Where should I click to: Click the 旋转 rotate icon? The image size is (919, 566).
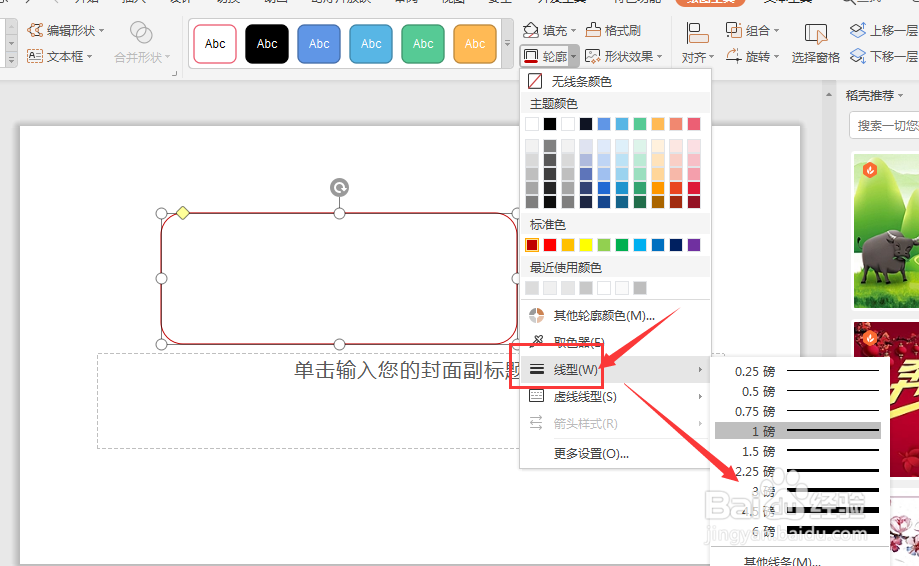tap(734, 56)
